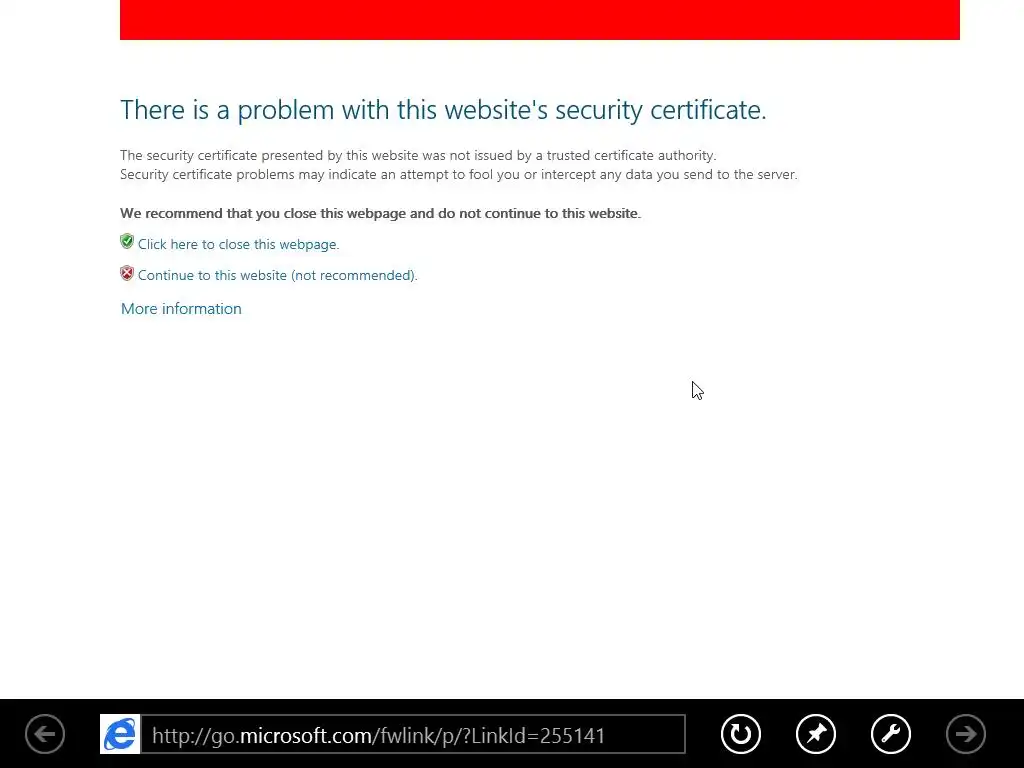This screenshot has height=768, width=1024.
Task: Select the go.microsoft.com address bar field
Action: pos(413,734)
